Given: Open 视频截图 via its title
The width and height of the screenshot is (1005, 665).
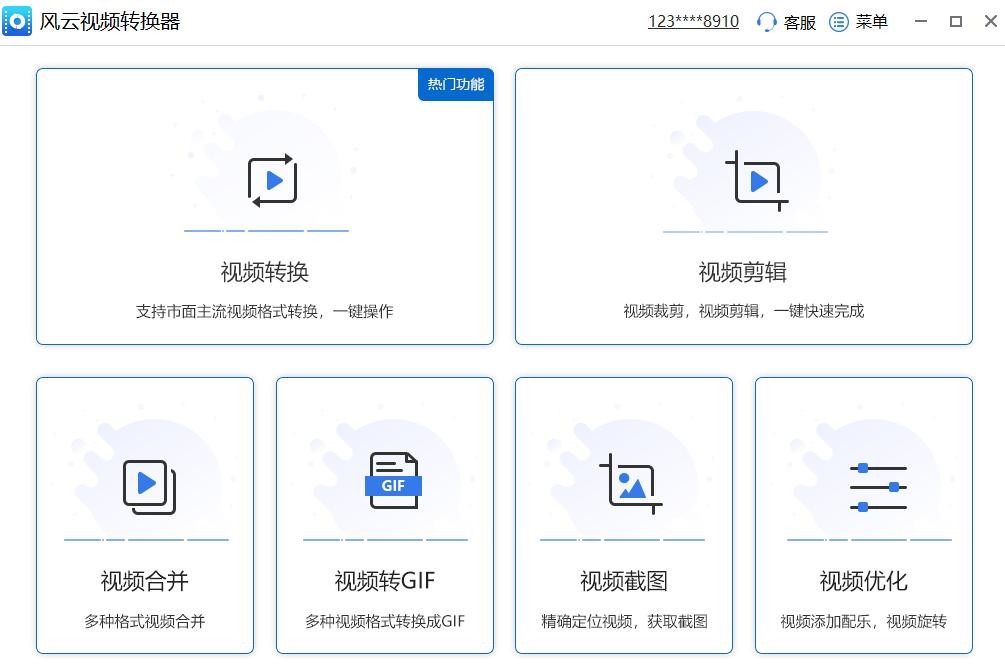Looking at the screenshot, I should (x=624, y=581).
